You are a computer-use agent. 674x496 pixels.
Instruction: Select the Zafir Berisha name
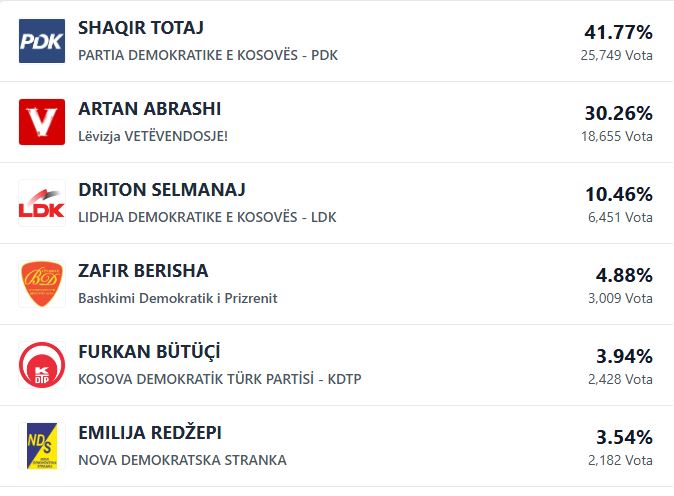tap(143, 271)
